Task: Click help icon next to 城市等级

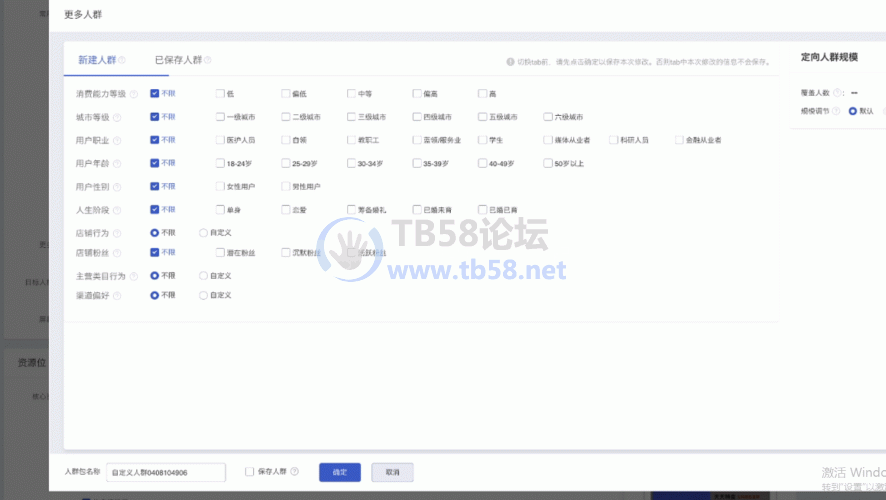Action: [117, 117]
